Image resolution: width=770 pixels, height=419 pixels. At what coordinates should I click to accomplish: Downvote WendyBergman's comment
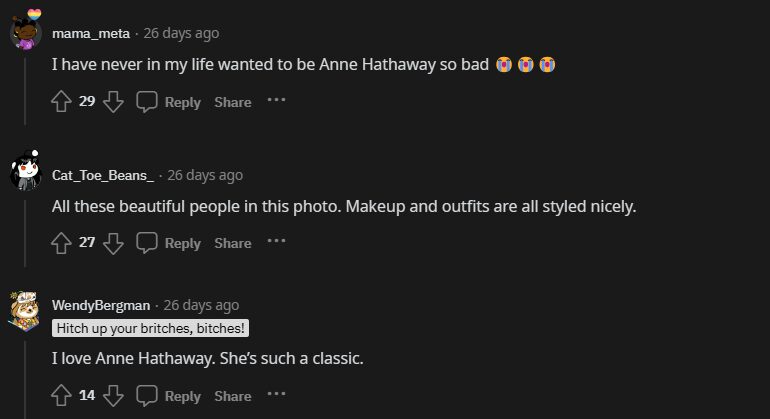pos(113,395)
